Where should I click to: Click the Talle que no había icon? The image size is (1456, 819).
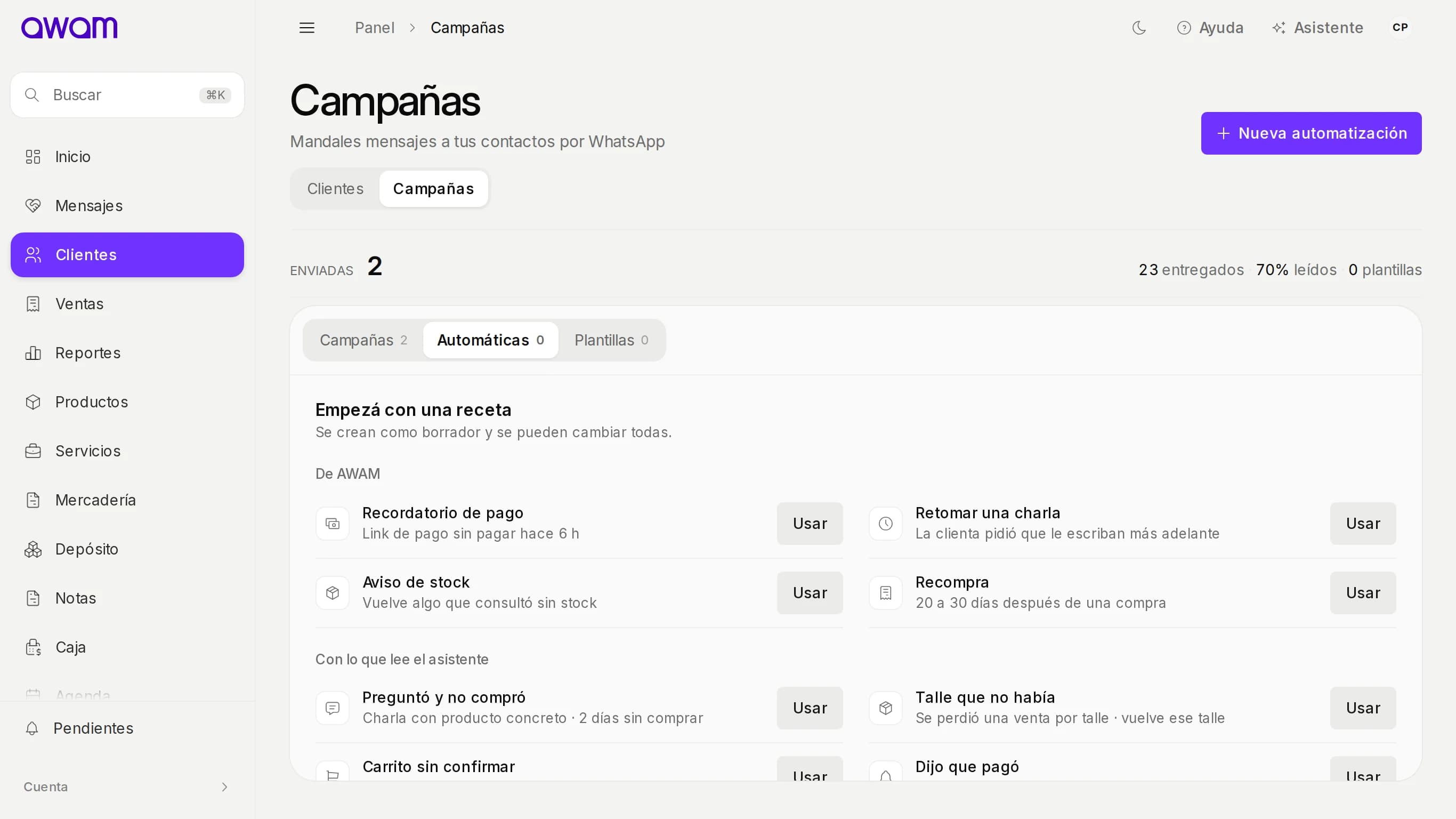(x=886, y=708)
